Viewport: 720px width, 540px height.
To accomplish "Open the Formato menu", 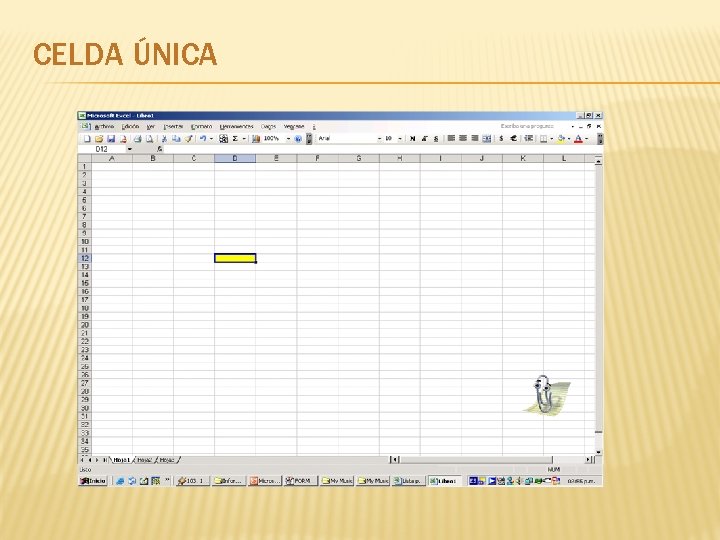I will [x=201, y=126].
